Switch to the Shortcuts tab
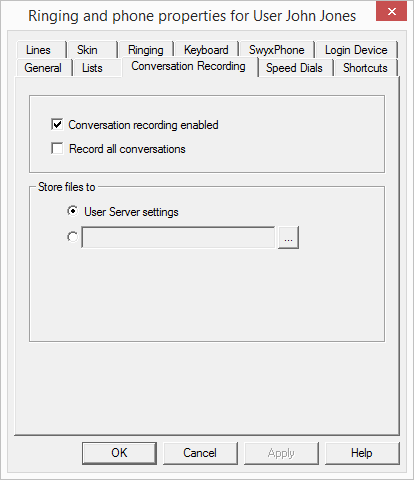 [x=365, y=68]
